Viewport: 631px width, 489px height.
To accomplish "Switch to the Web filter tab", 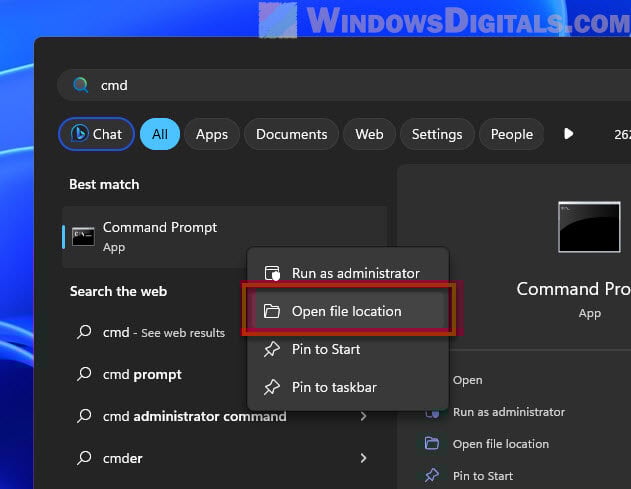I will (369, 134).
